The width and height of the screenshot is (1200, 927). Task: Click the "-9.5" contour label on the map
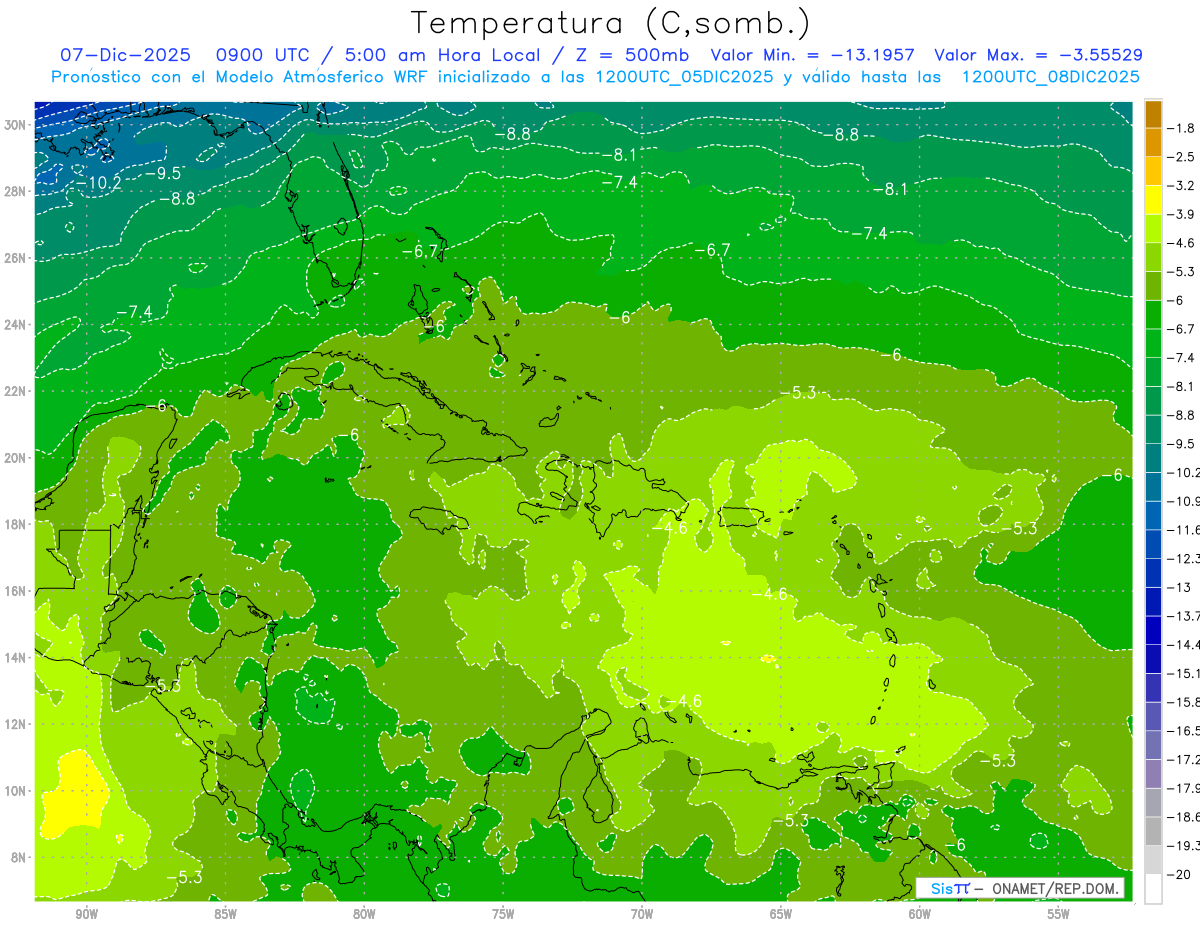(163, 173)
